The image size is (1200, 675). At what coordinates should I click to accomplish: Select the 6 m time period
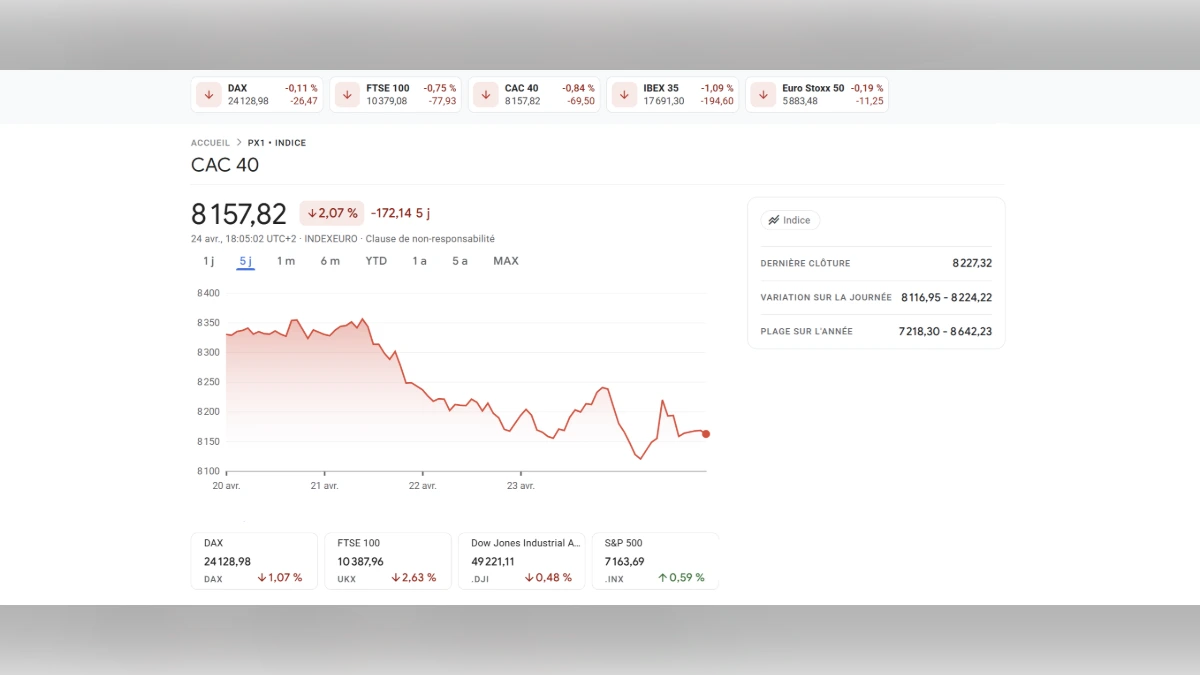coord(330,260)
